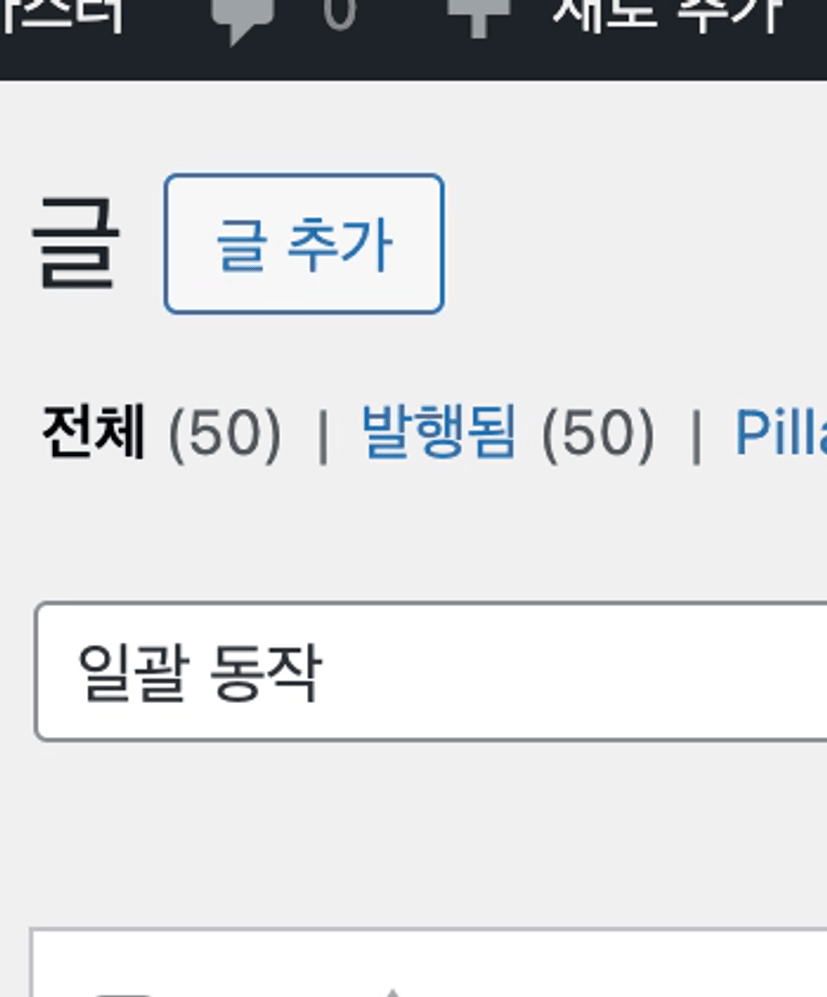Click the plus icon in admin bar
This screenshot has width=827, height=997.
(478, 15)
